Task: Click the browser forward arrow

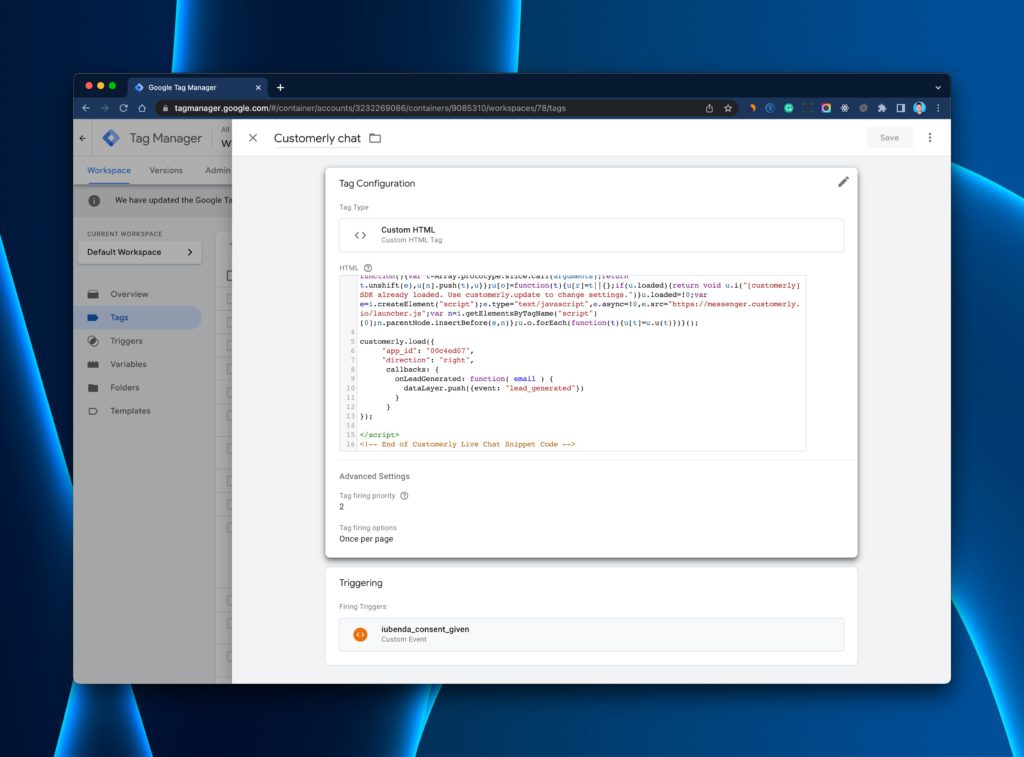Action: 104,108
